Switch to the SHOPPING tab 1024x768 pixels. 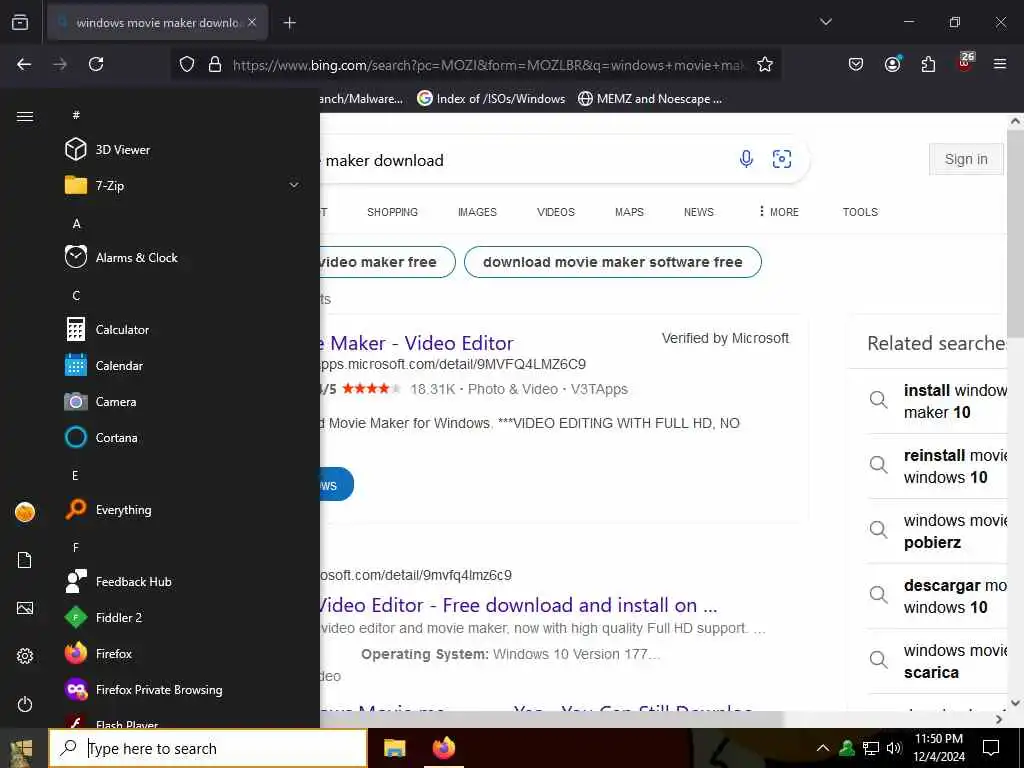click(392, 212)
